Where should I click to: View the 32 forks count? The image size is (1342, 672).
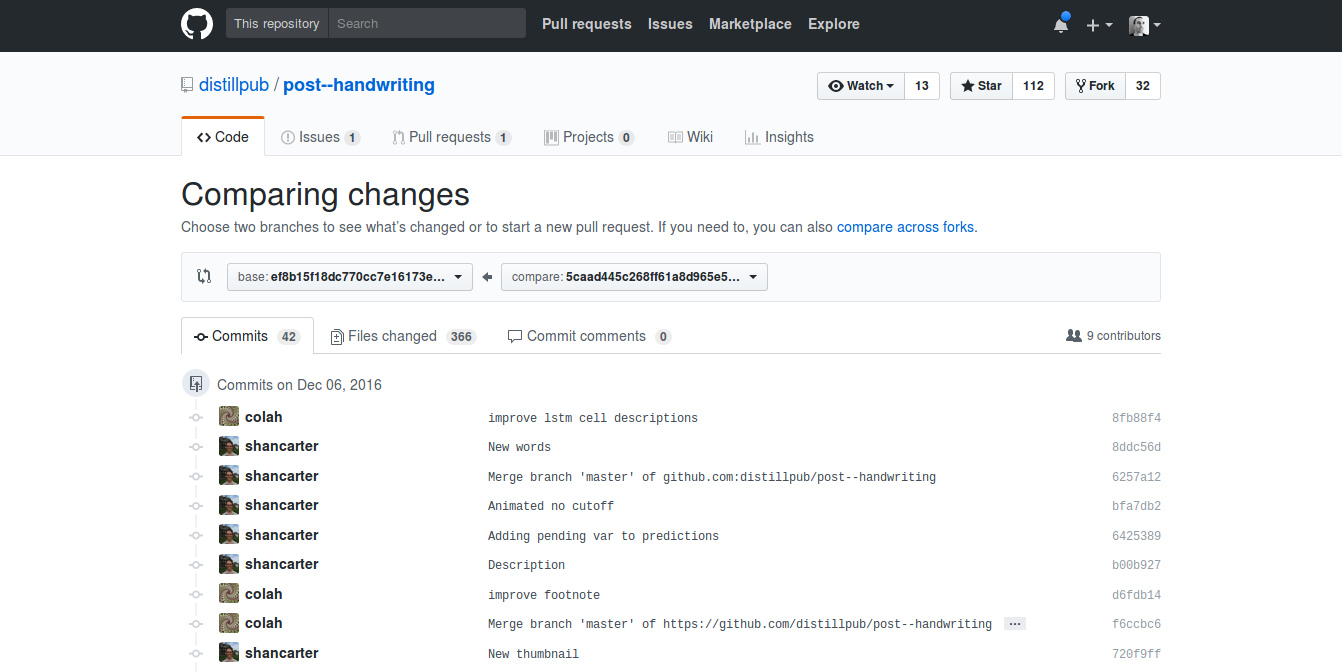click(x=1143, y=86)
